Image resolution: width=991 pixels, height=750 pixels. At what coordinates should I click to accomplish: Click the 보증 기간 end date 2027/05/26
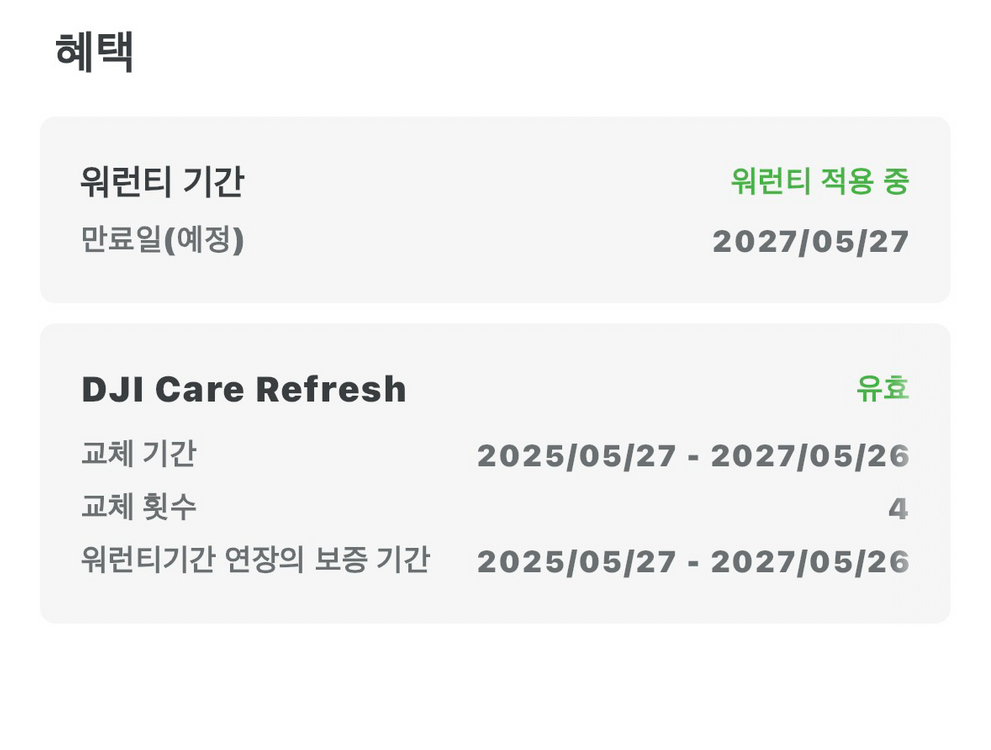click(x=810, y=562)
